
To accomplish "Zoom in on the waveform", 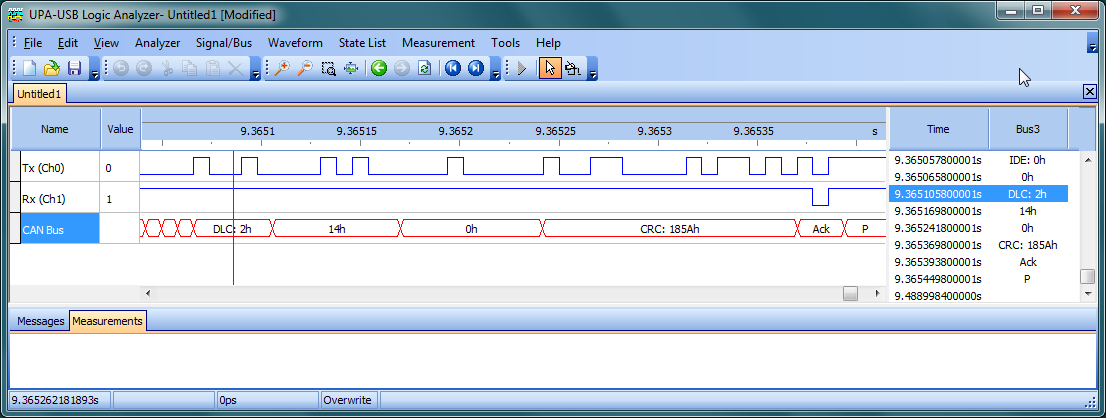I will tap(282, 68).
